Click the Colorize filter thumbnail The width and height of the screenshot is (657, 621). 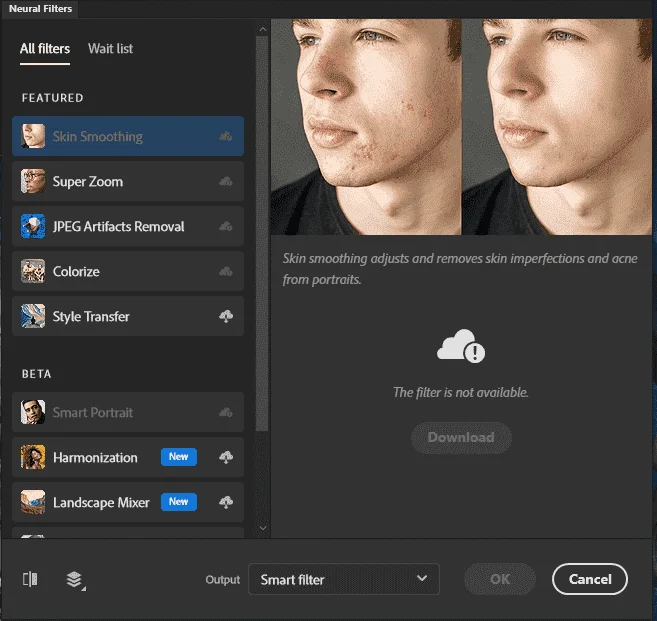[x=33, y=271]
